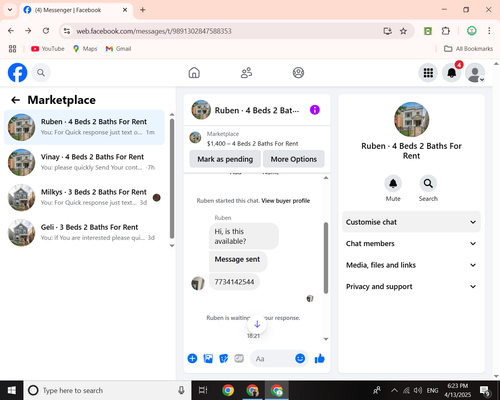Image resolution: width=500 pixels, height=400 pixels.
Task: Bookmark this page with star icon
Action: [403, 31]
